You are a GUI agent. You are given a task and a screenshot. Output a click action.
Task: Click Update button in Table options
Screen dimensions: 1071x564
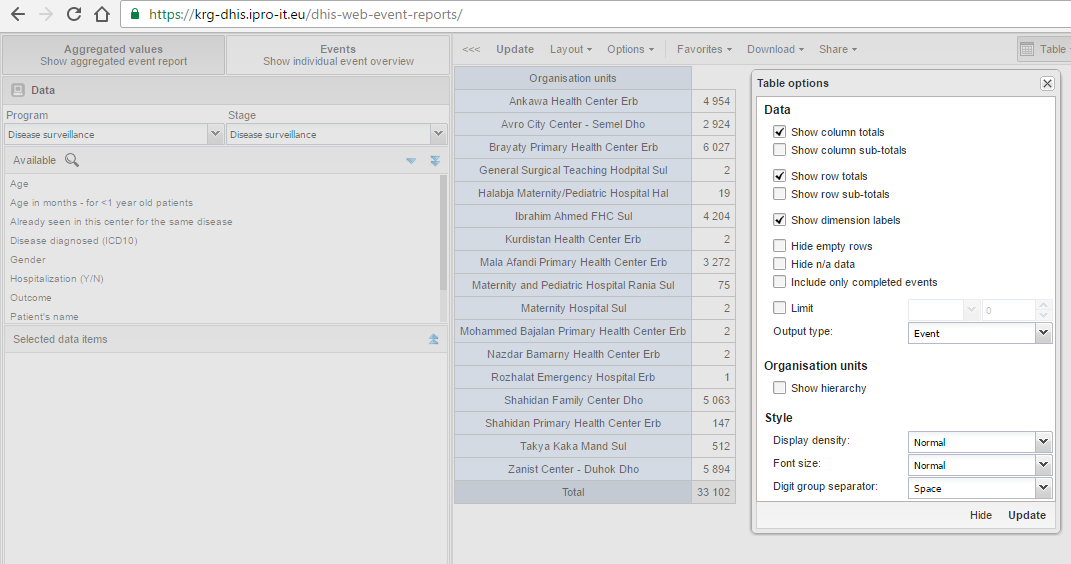[x=1026, y=515]
